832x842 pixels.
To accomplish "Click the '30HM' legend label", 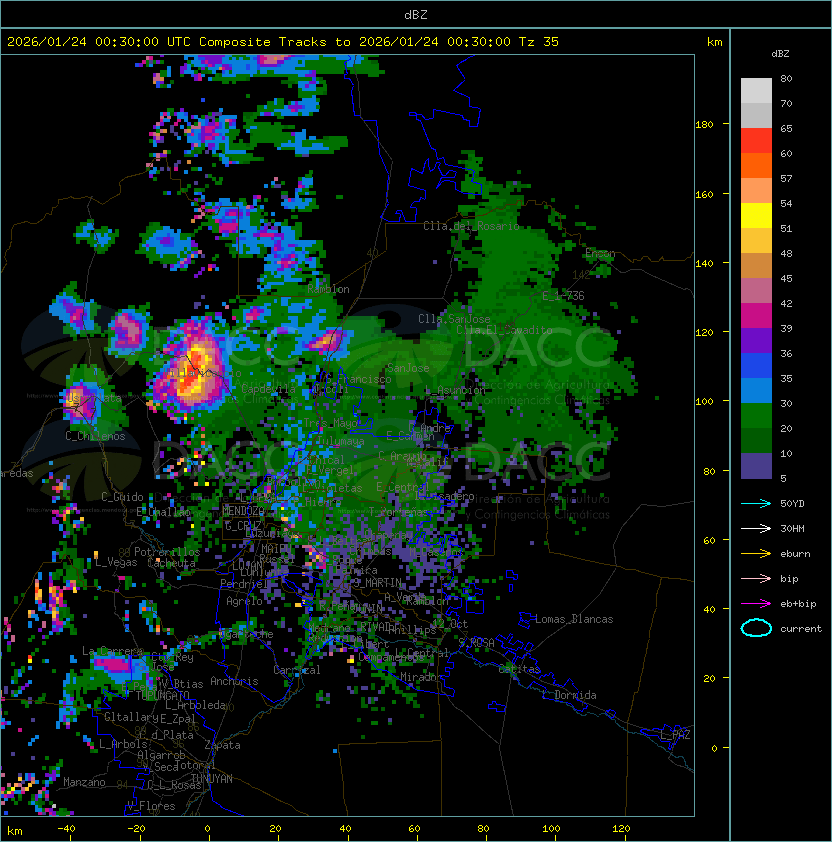I will point(792,528).
